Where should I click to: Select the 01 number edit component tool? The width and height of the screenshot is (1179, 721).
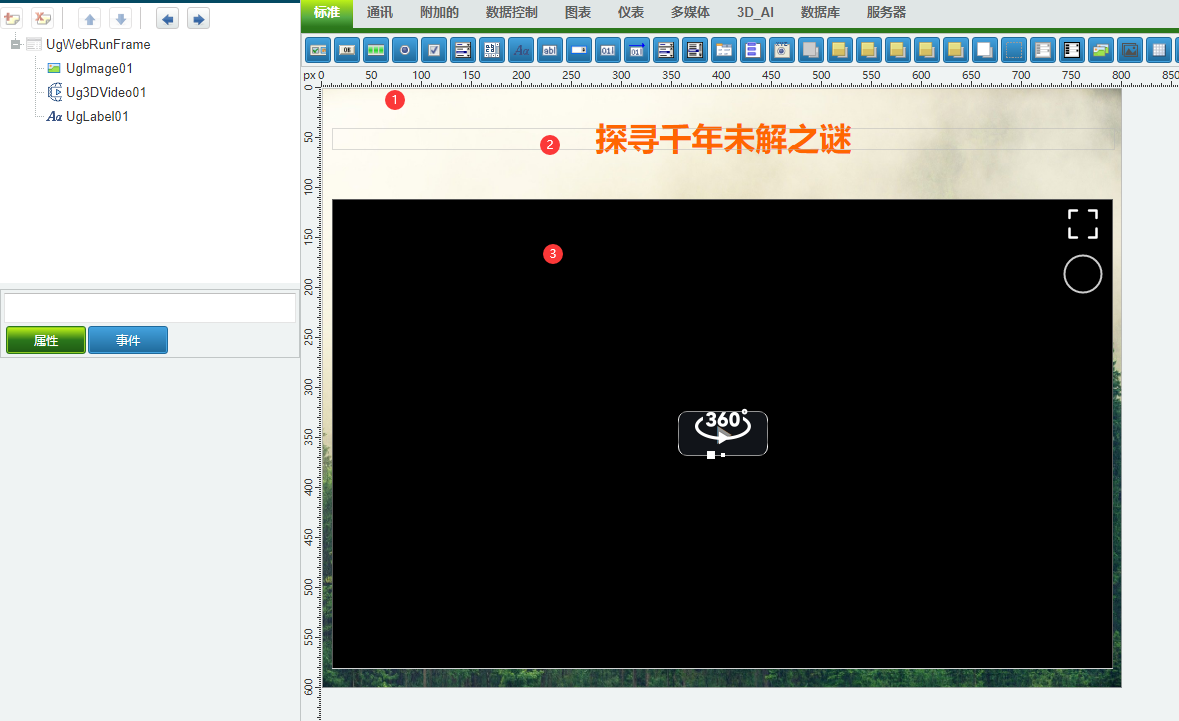pos(608,50)
